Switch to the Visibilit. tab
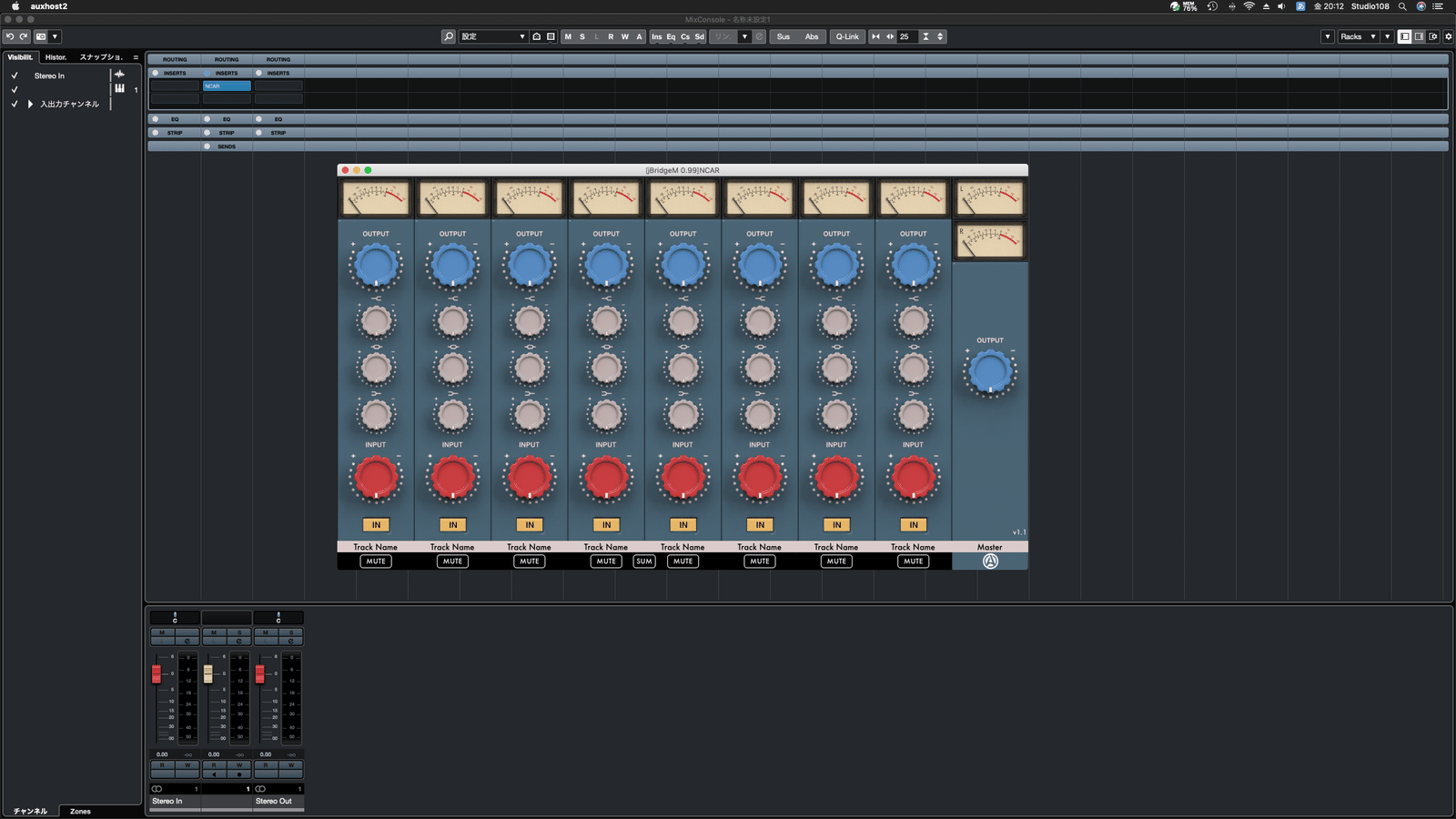The width and height of the screenshot is (1456, 819). click(x=20, y=56)
